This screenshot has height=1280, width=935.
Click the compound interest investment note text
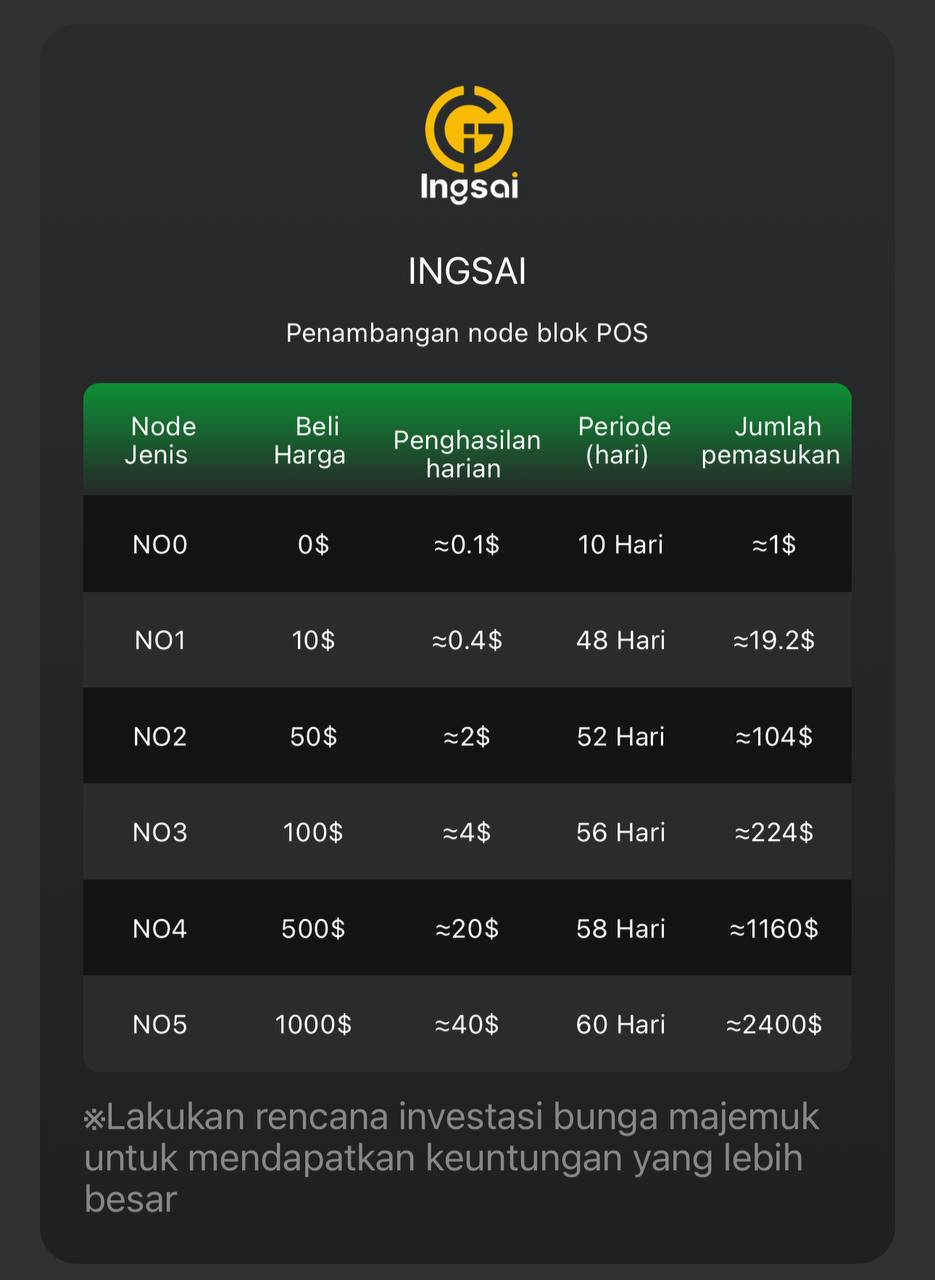coord(452,1157)
